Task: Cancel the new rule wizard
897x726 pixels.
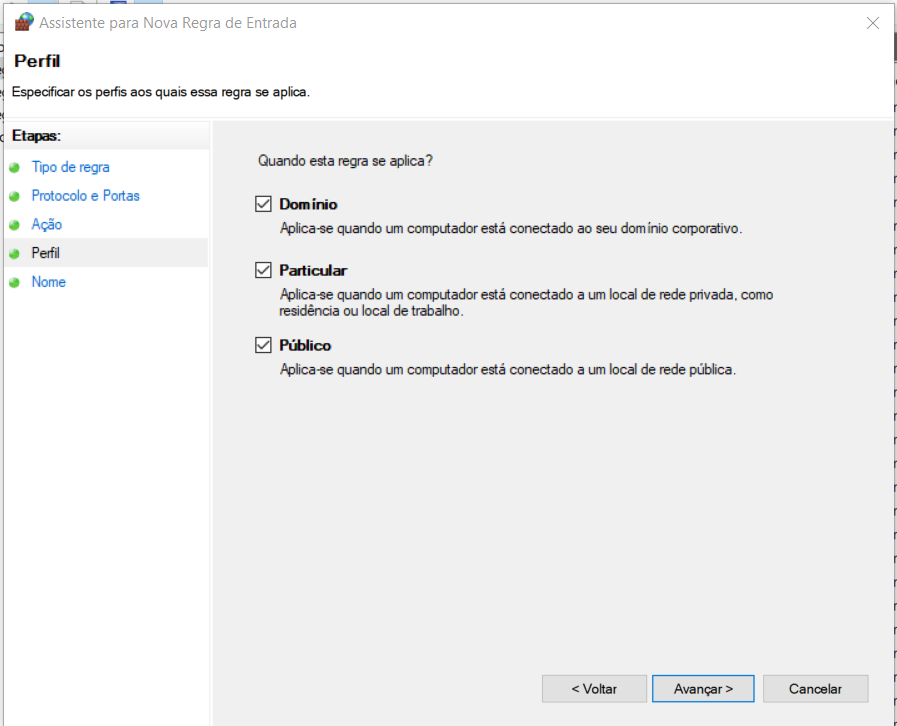Action: click(815, 689)
